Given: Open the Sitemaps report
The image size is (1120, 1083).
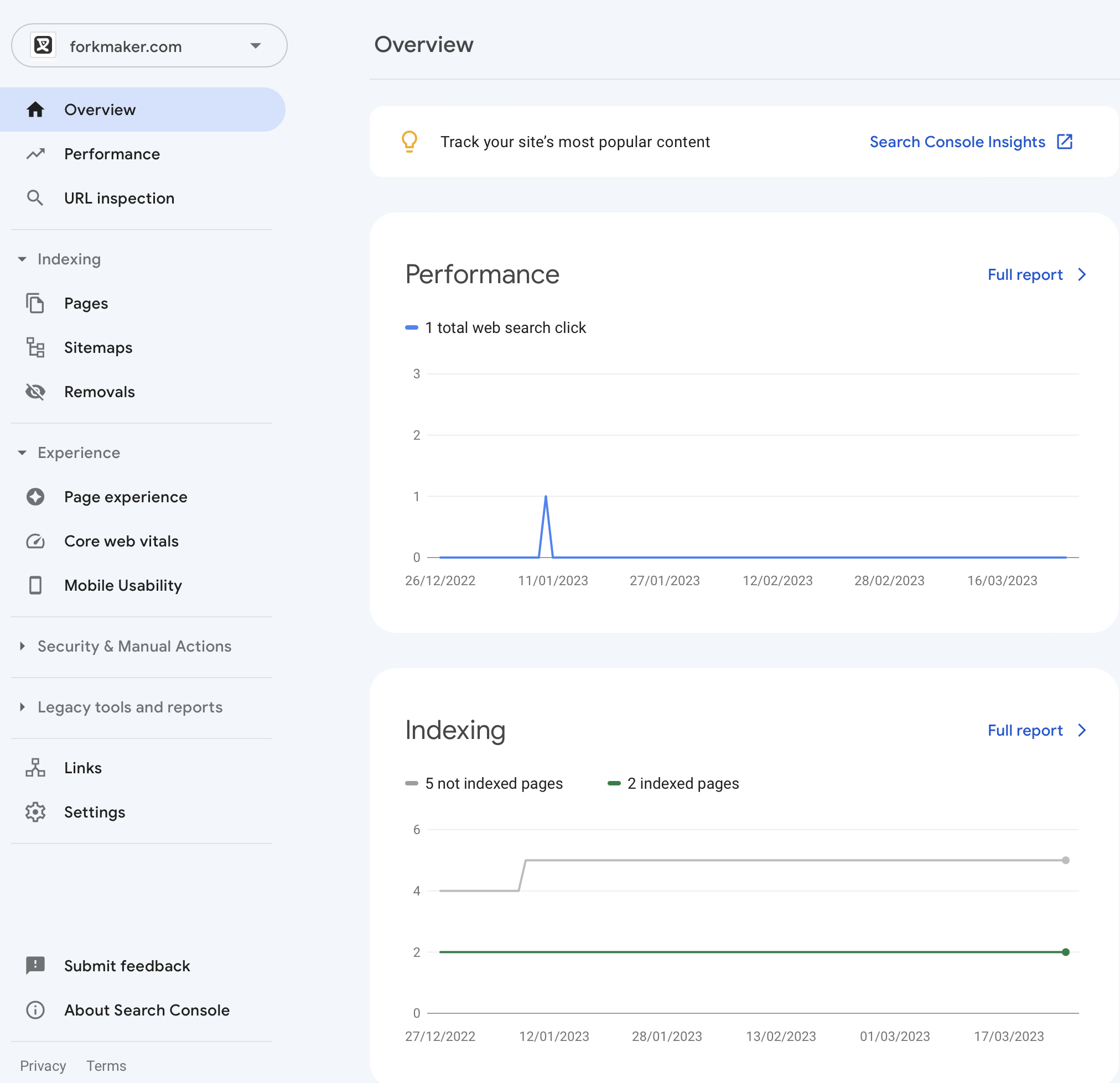Looking at the screenshot, I should (98, 347).
